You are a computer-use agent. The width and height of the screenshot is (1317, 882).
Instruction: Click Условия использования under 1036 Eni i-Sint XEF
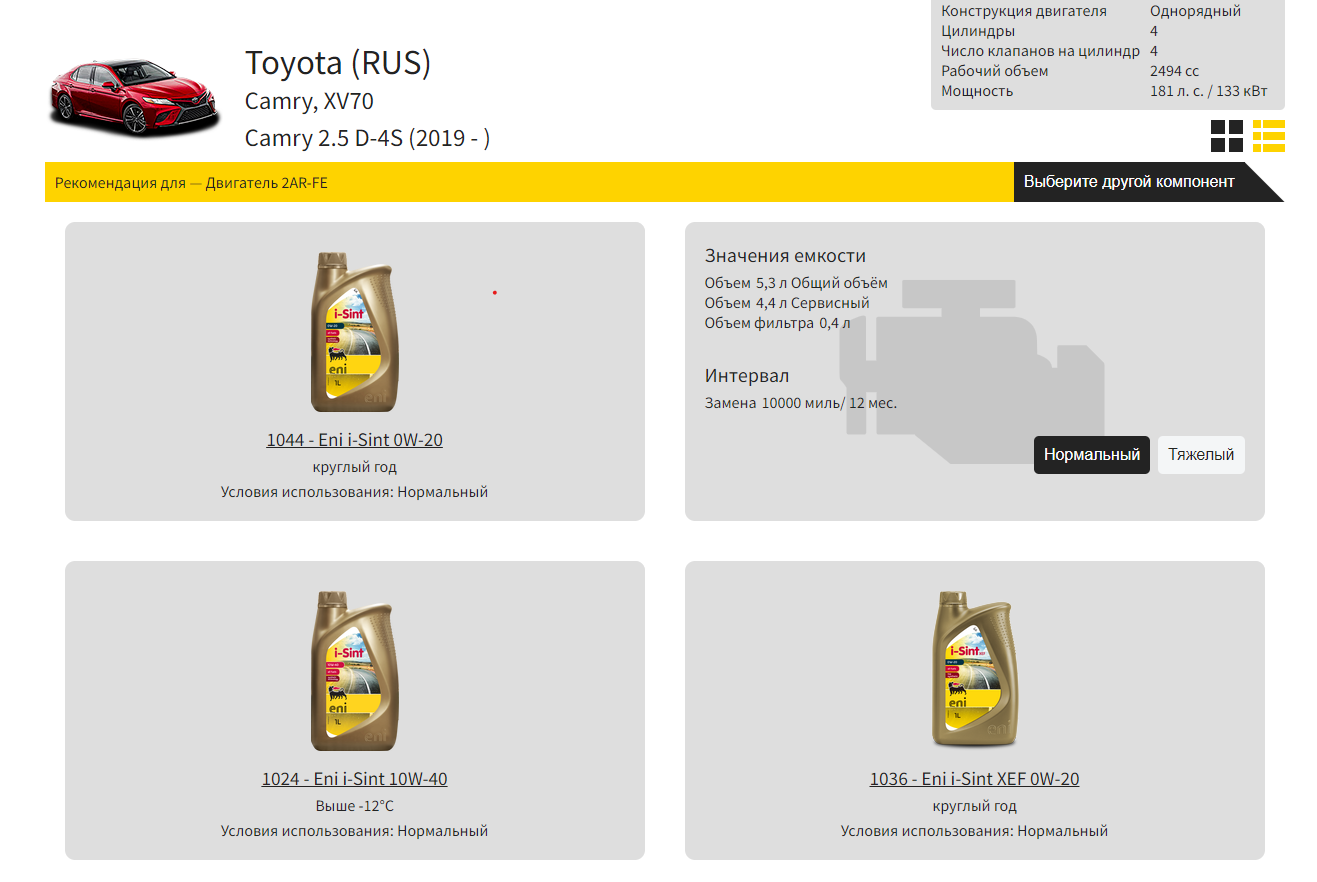pyautogui.click(x=974, y=831)
